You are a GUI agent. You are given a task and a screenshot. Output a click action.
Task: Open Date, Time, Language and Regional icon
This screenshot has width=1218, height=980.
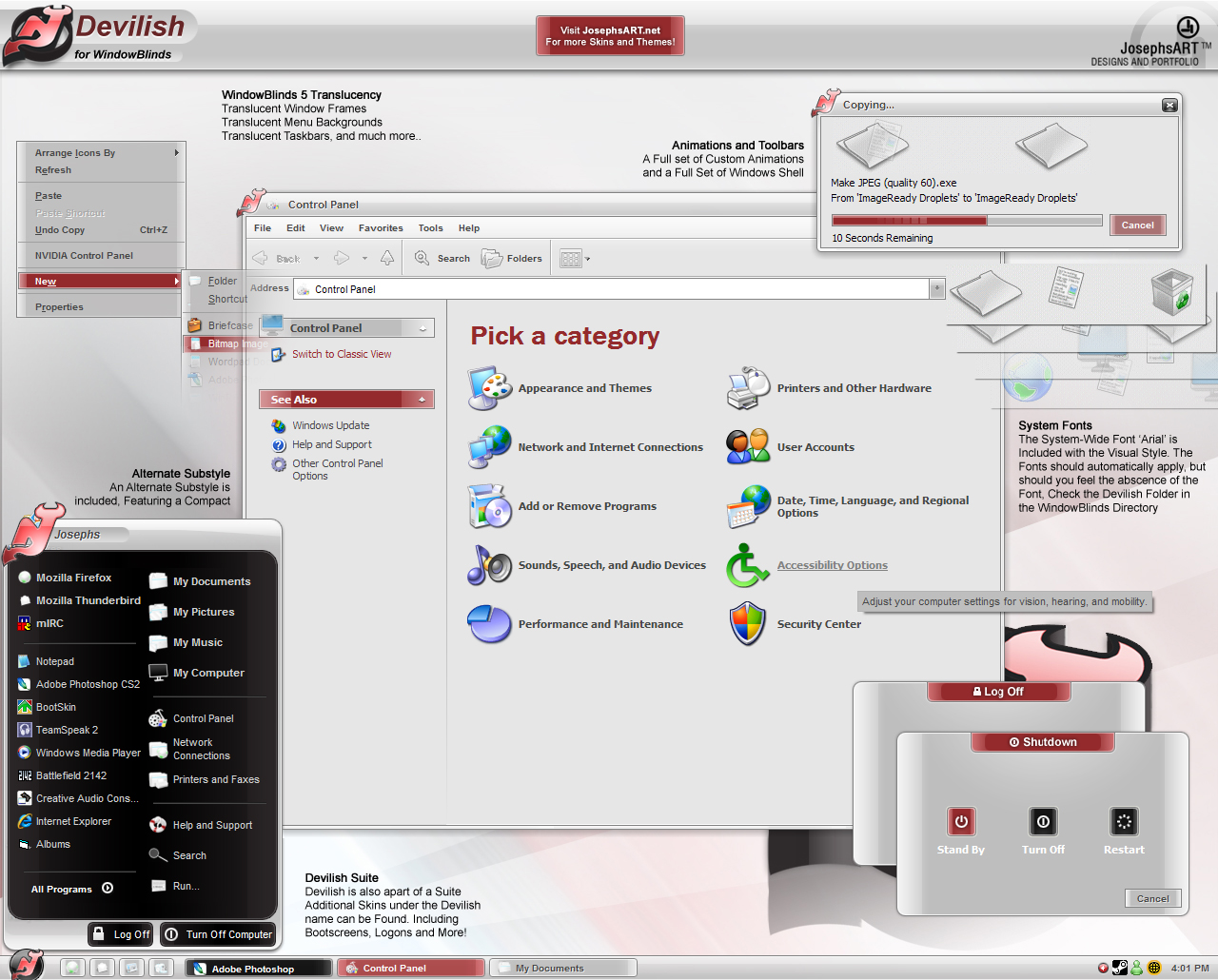(x=748, y=506)
